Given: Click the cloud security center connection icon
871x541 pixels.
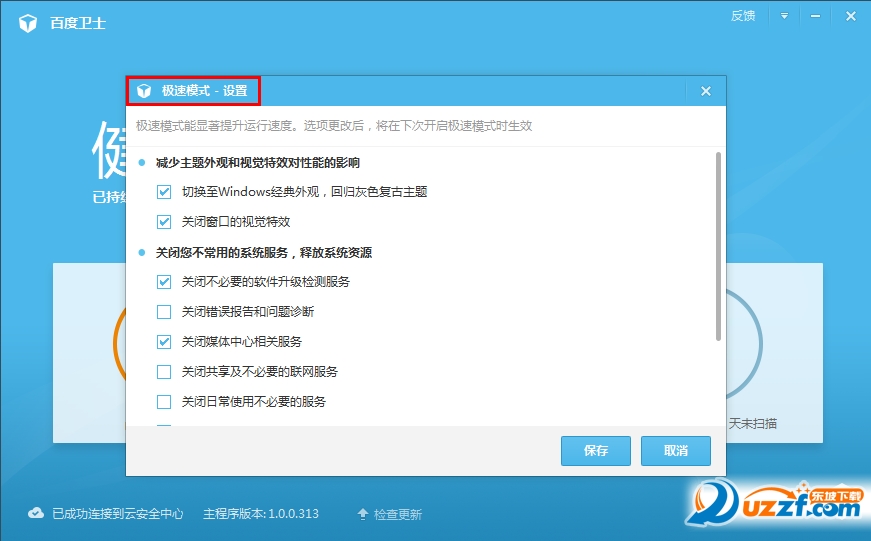Looking at the screenshot, I should pyautogui.click(x=36, y=513).
